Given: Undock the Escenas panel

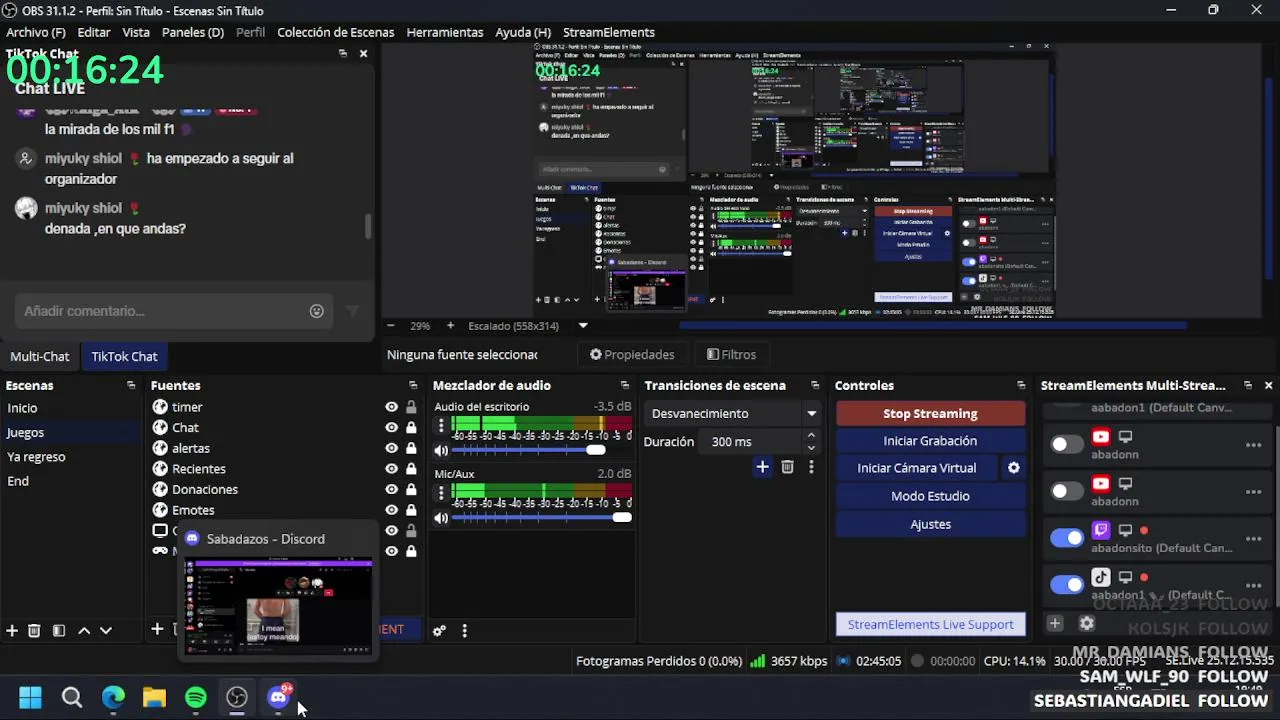Looking at the screenshot, I should pos(131,385).
